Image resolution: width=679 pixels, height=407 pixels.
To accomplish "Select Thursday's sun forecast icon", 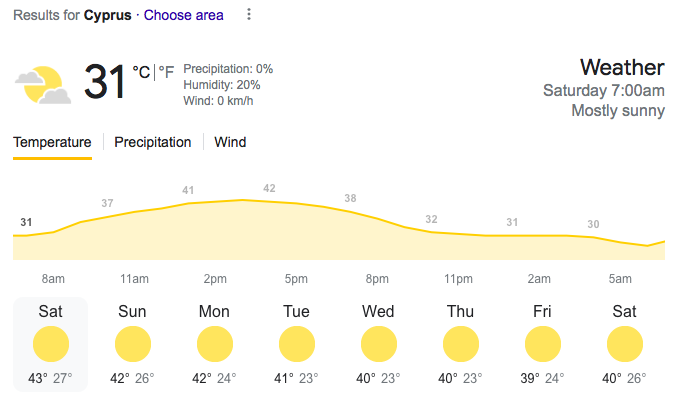I will click(x=461, y=344).
